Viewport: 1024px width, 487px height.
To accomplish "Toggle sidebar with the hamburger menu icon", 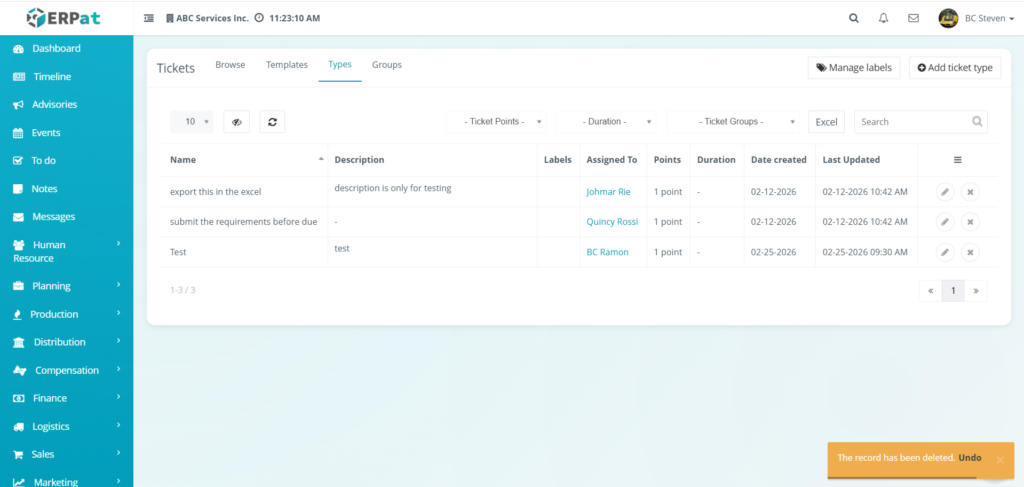I will point(149,18).
